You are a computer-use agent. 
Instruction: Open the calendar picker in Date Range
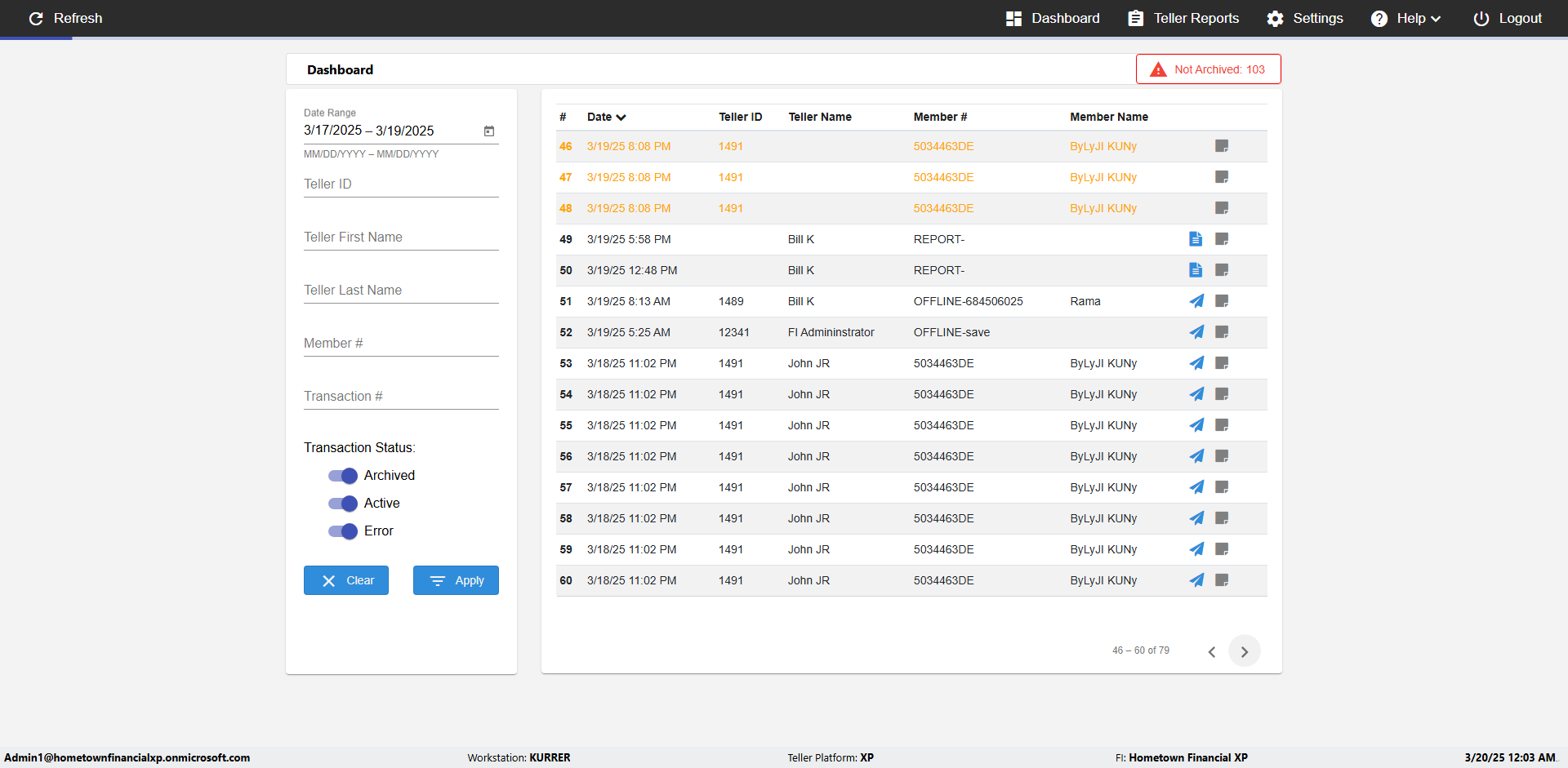pyautogui.click(x=489, y=131)
